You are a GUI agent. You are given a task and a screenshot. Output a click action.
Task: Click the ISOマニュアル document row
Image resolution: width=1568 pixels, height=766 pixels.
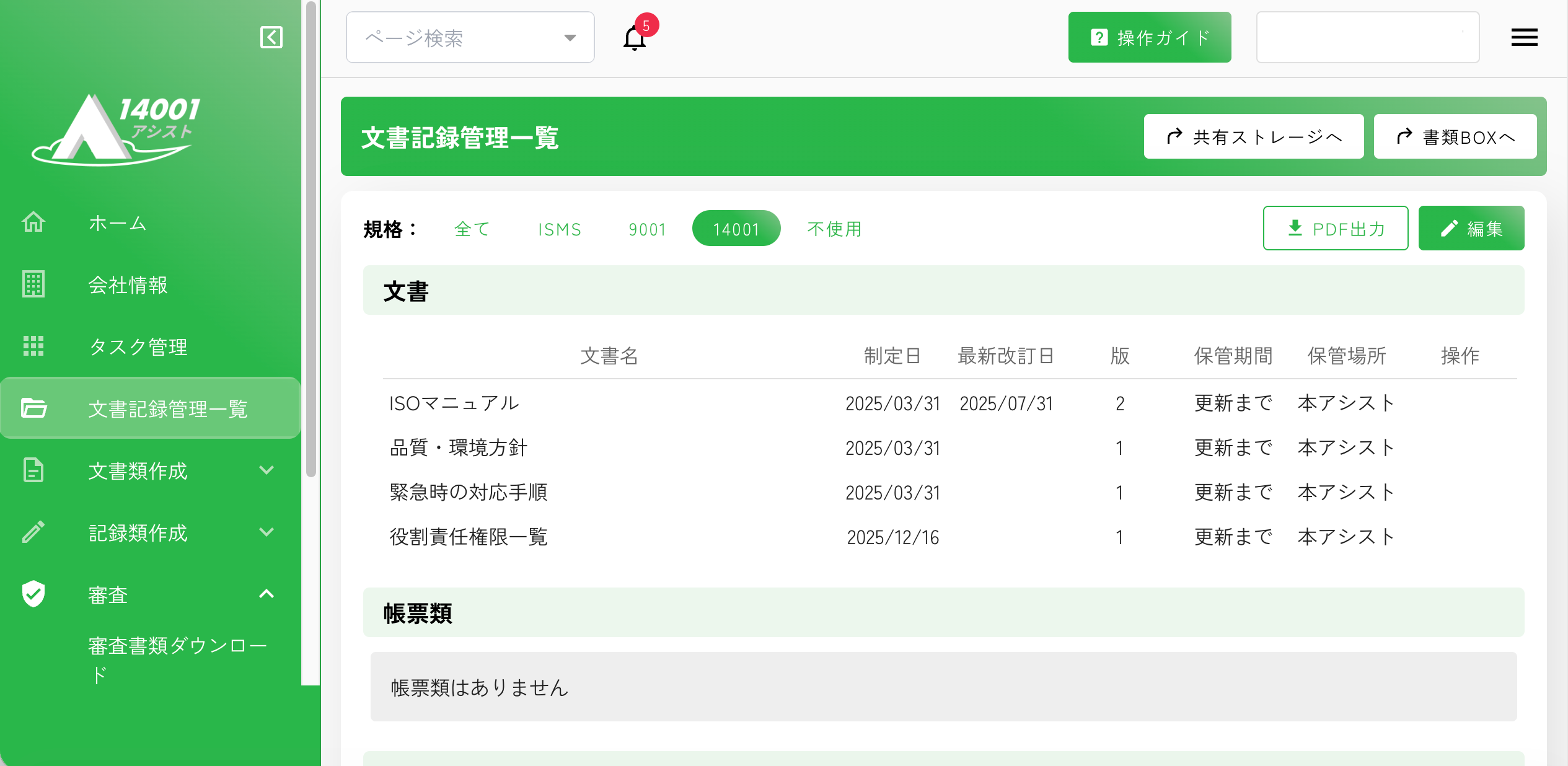949,403
